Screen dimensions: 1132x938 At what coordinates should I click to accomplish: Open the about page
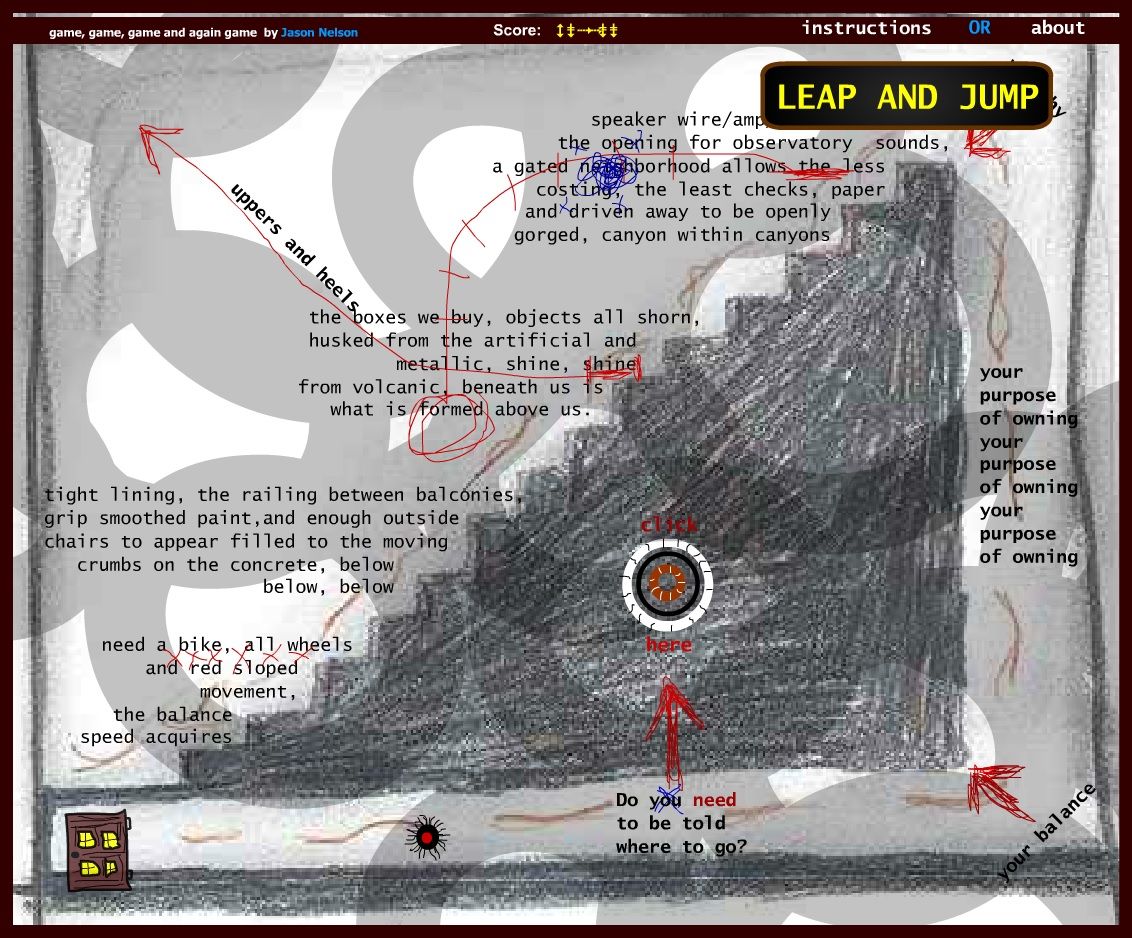pos(1057,27)
